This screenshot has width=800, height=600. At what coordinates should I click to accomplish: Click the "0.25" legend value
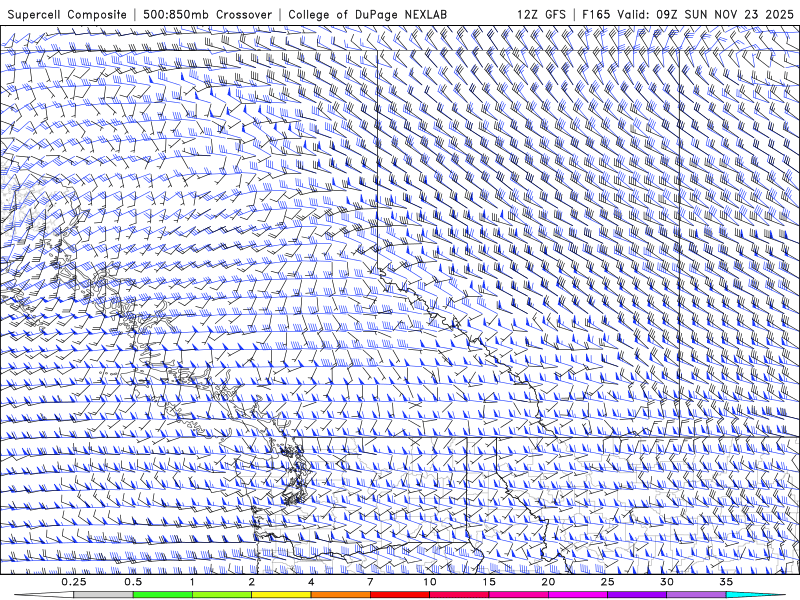click(x=74, y=582)
